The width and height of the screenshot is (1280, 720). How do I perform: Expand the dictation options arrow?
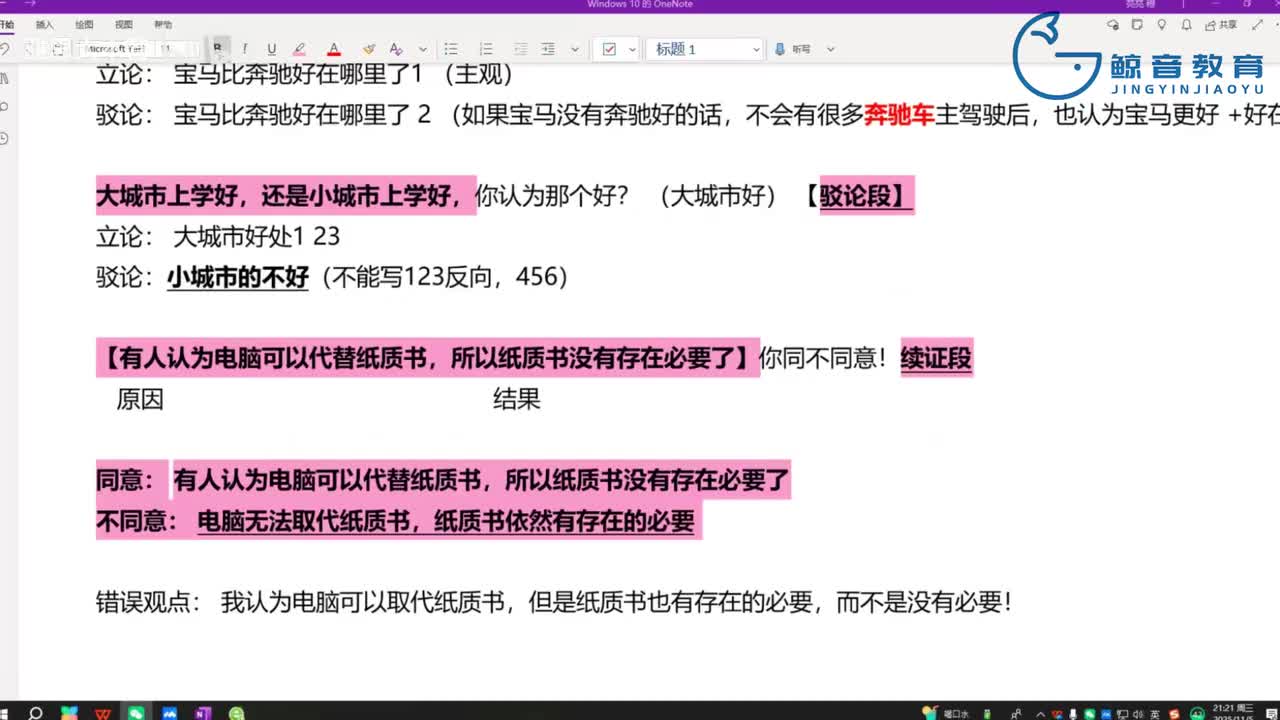click(x=830, y=48)
